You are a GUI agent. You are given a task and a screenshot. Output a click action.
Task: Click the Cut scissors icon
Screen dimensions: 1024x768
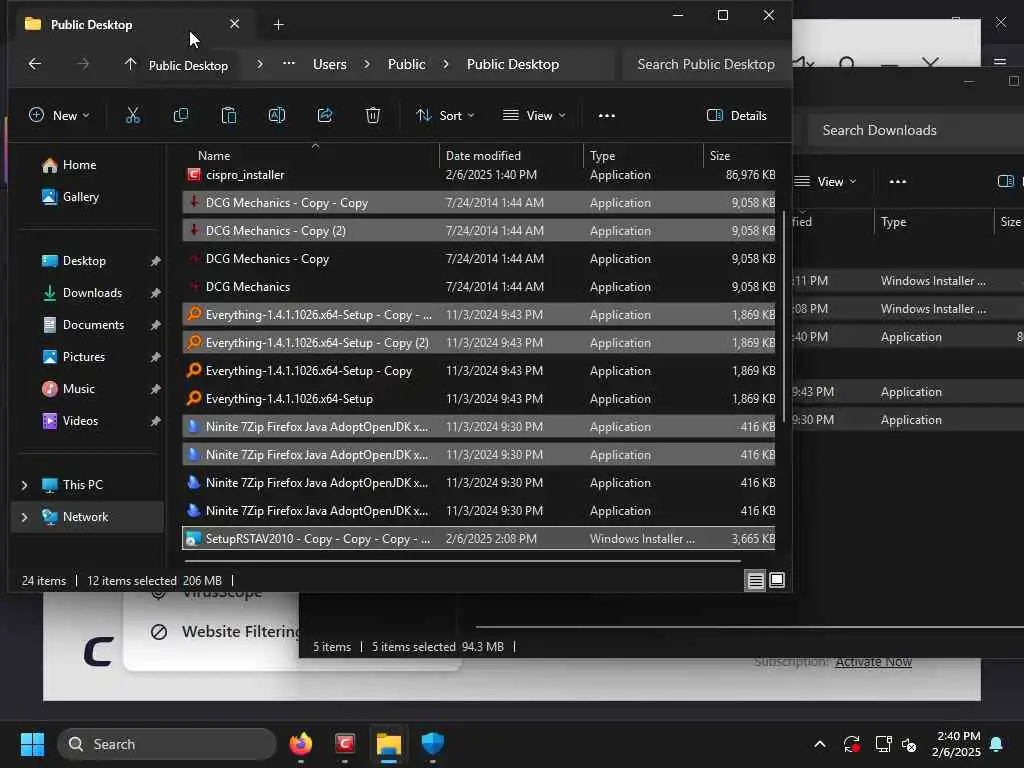[x=133, y=116]
